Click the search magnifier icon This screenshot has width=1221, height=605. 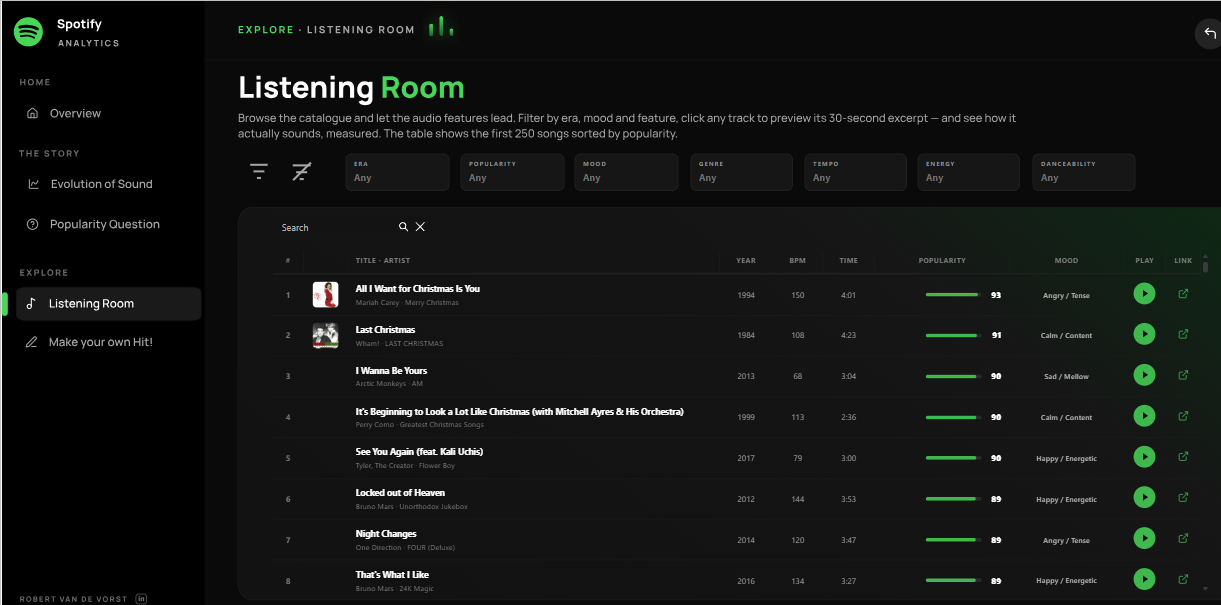[403, 227]
